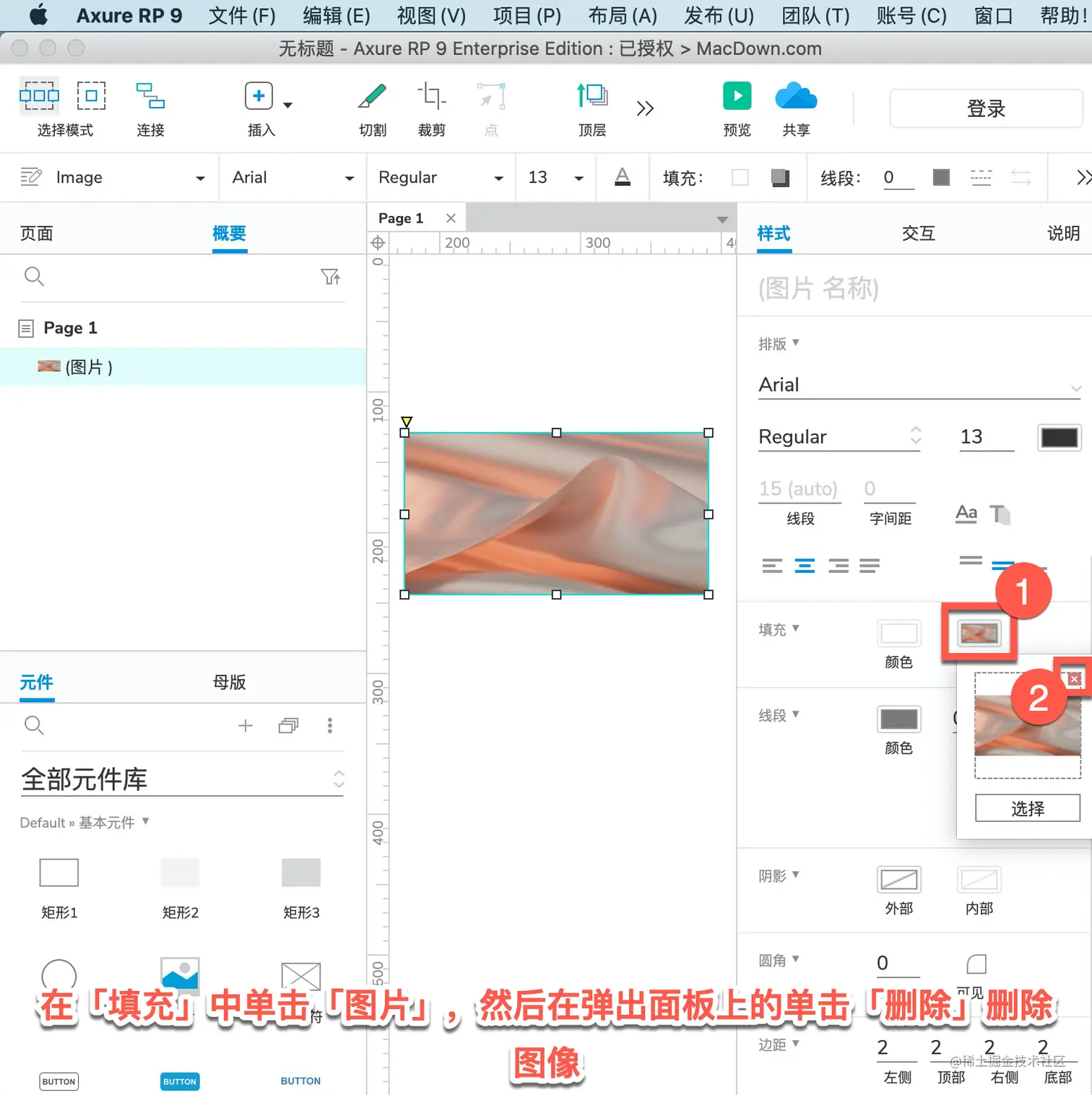Click the library options three-dots icon
This screenshot has height=1095, width=1092.
(x=330, y=725)
